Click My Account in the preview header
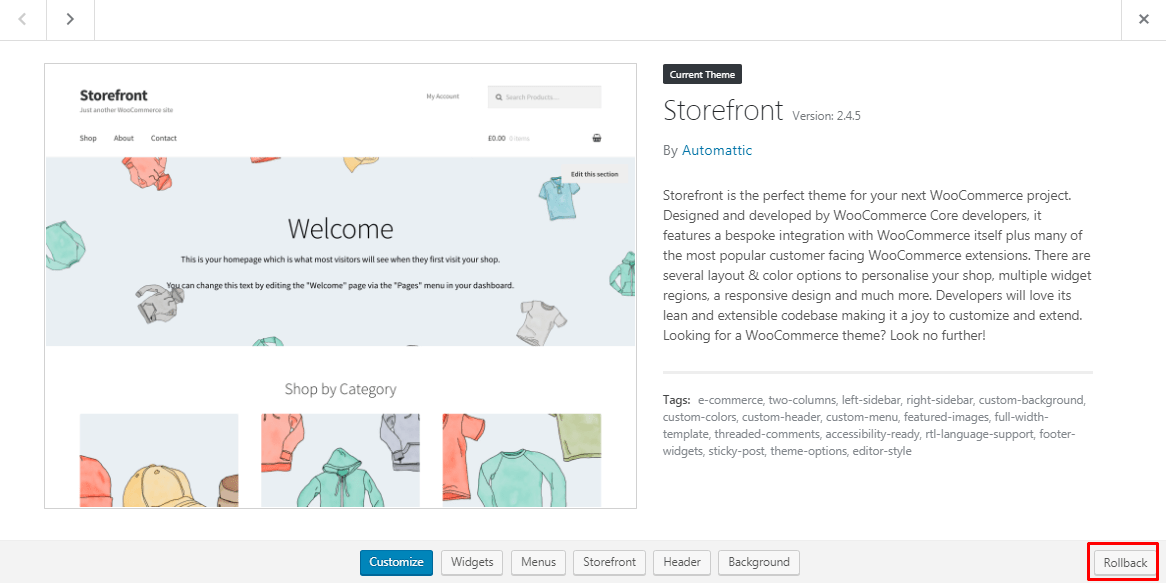The height and width of the screenshot is (583, 1166). 442,97
